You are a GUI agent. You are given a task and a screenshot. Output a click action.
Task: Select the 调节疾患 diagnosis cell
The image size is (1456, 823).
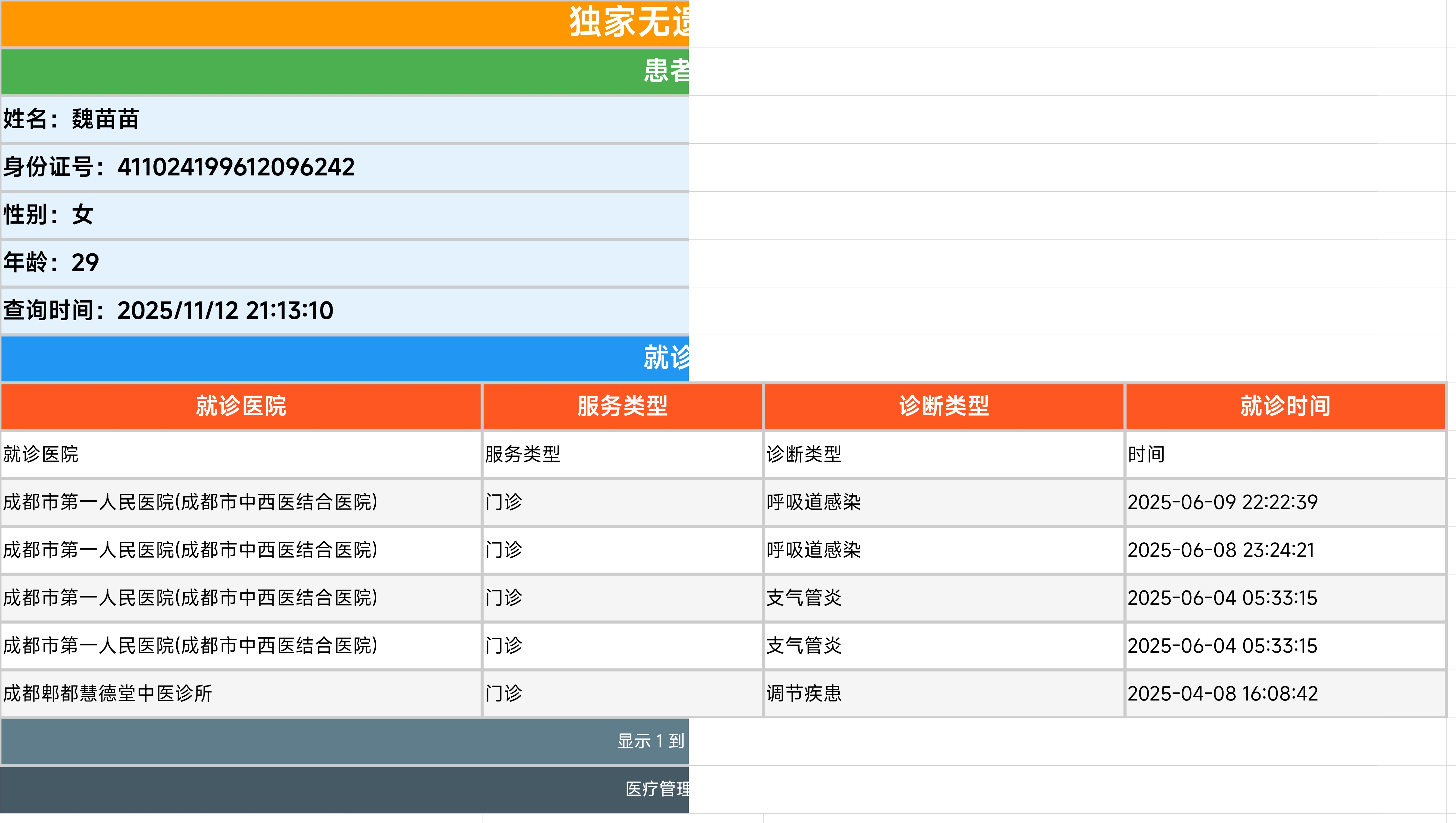(x=943, y=693)
